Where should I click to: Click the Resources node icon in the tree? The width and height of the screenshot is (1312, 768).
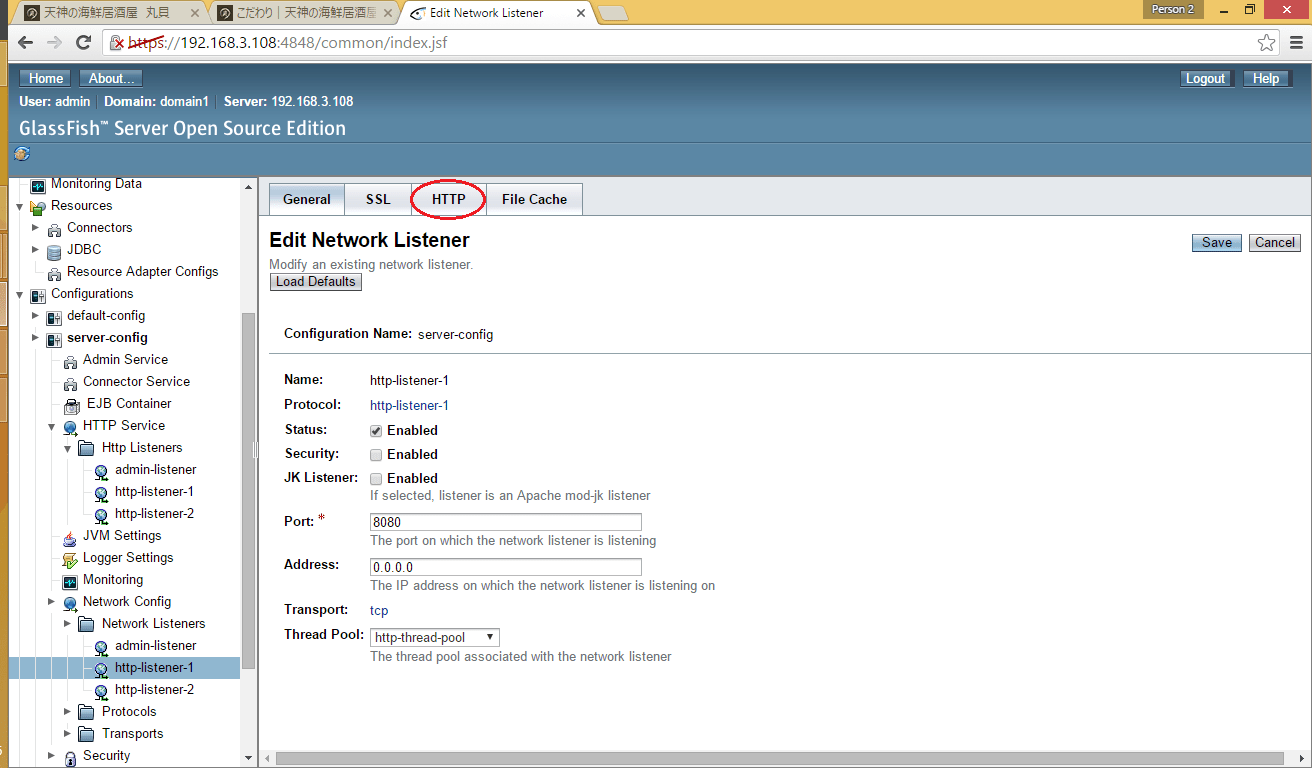click(x=38, y=207)
